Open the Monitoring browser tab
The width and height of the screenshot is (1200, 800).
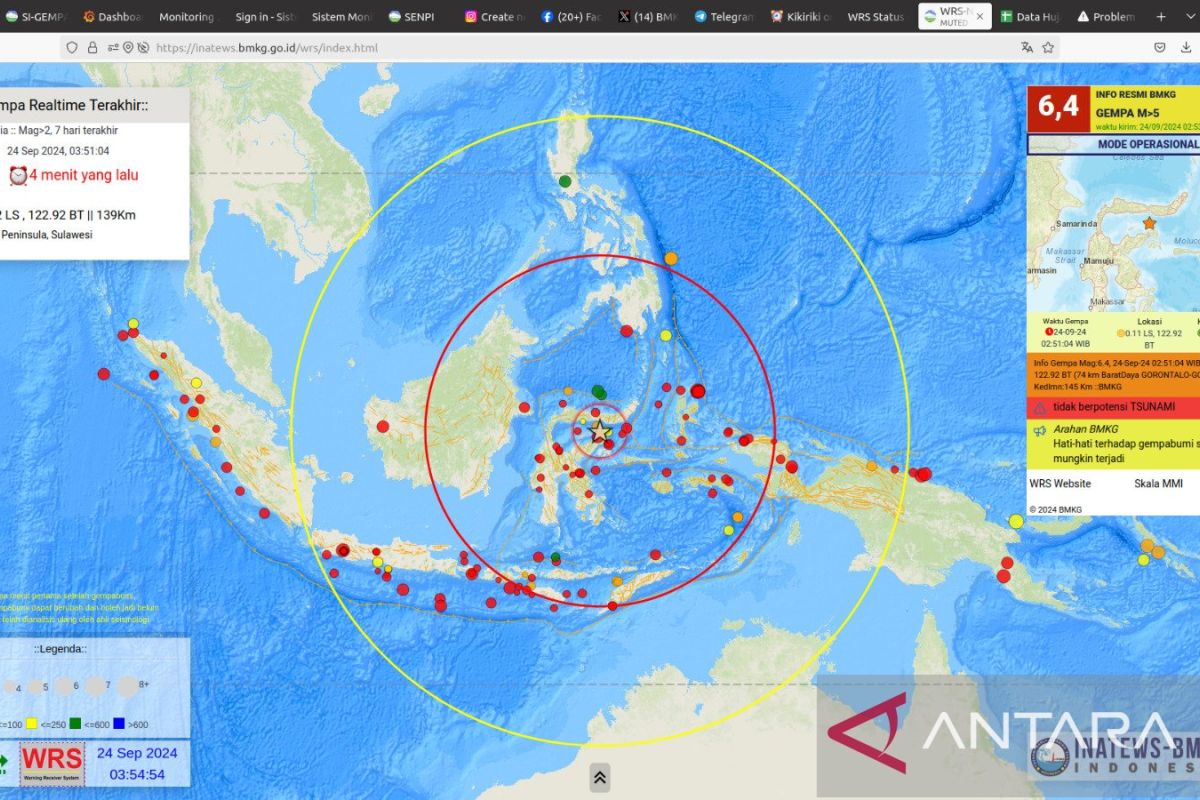[186, 17]
